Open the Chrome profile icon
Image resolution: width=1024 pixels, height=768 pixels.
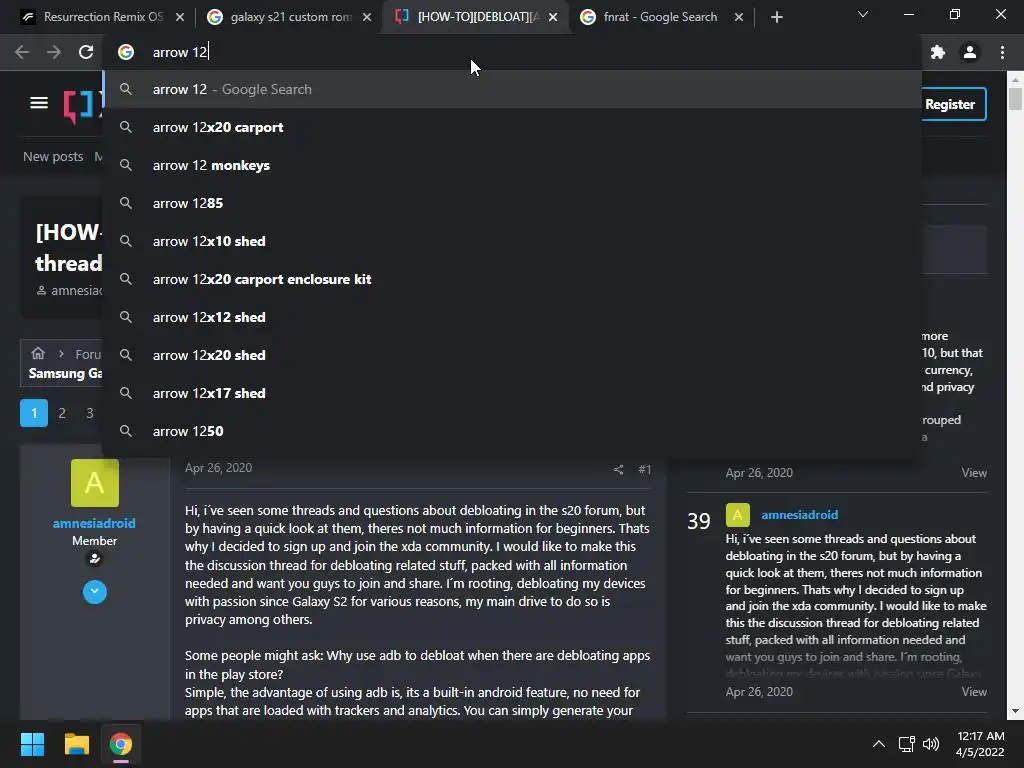coord(970,52)
